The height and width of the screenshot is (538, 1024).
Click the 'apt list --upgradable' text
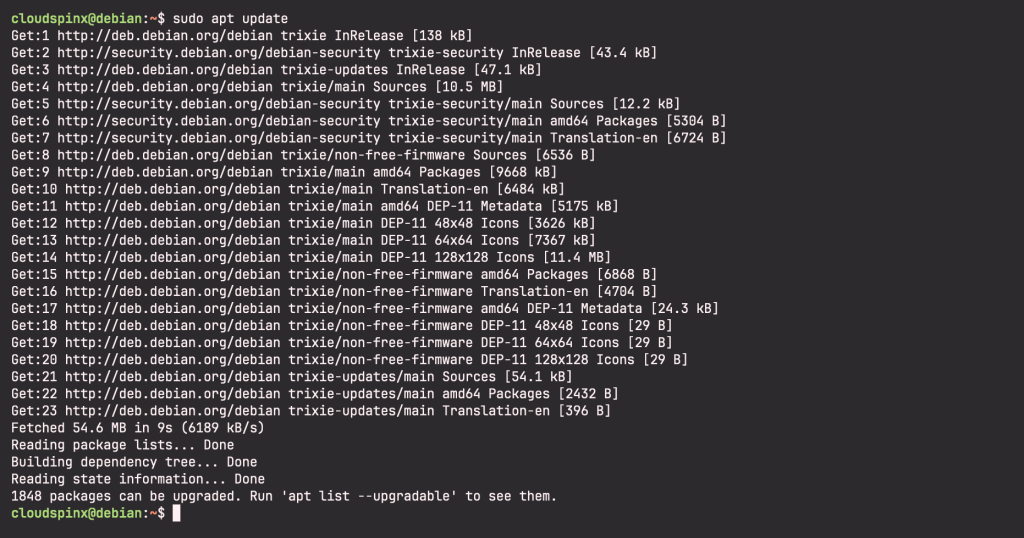pos(369,496)
